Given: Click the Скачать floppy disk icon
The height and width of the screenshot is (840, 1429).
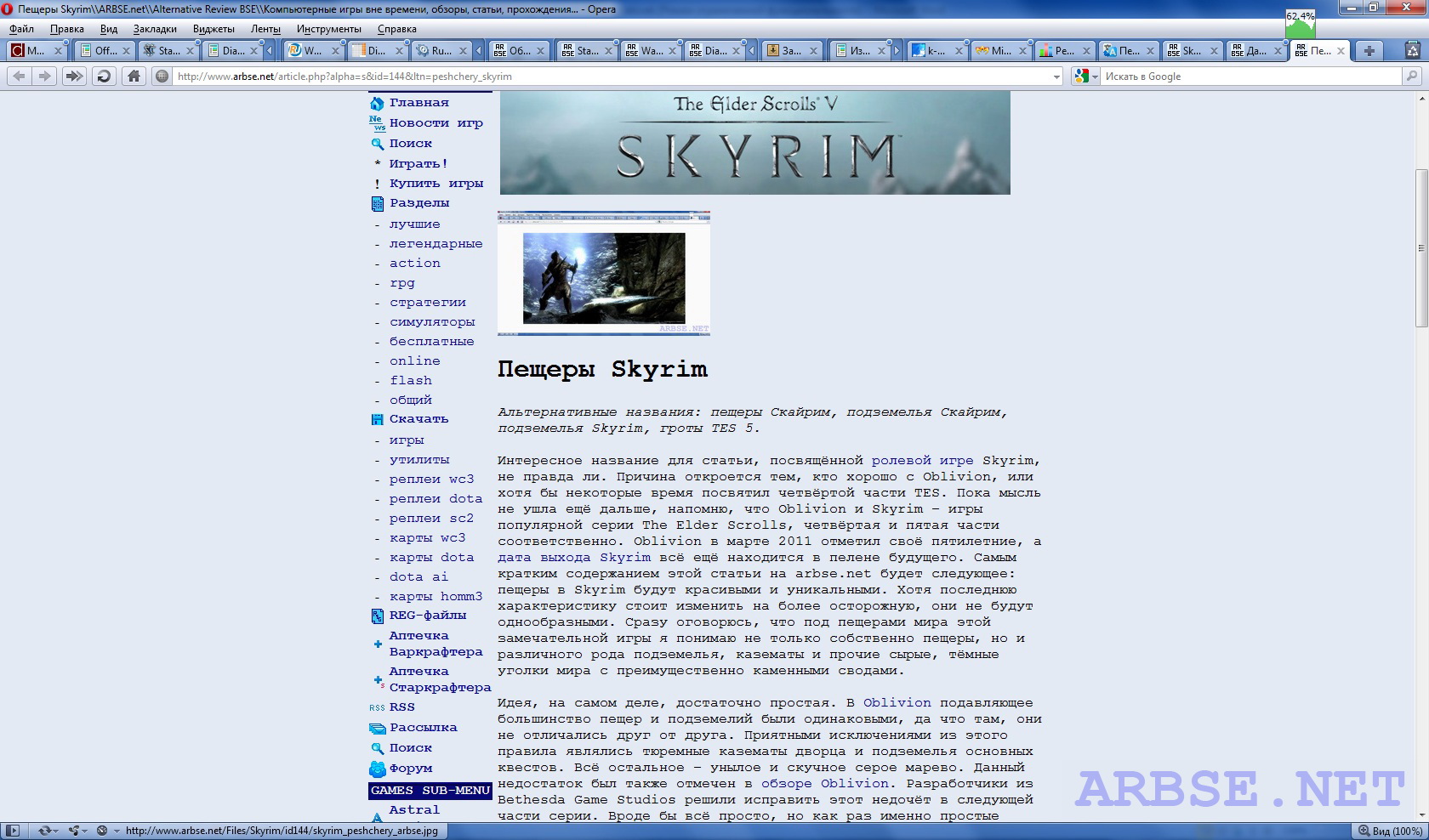Looking at the screenshot, I should coord(378,420).
